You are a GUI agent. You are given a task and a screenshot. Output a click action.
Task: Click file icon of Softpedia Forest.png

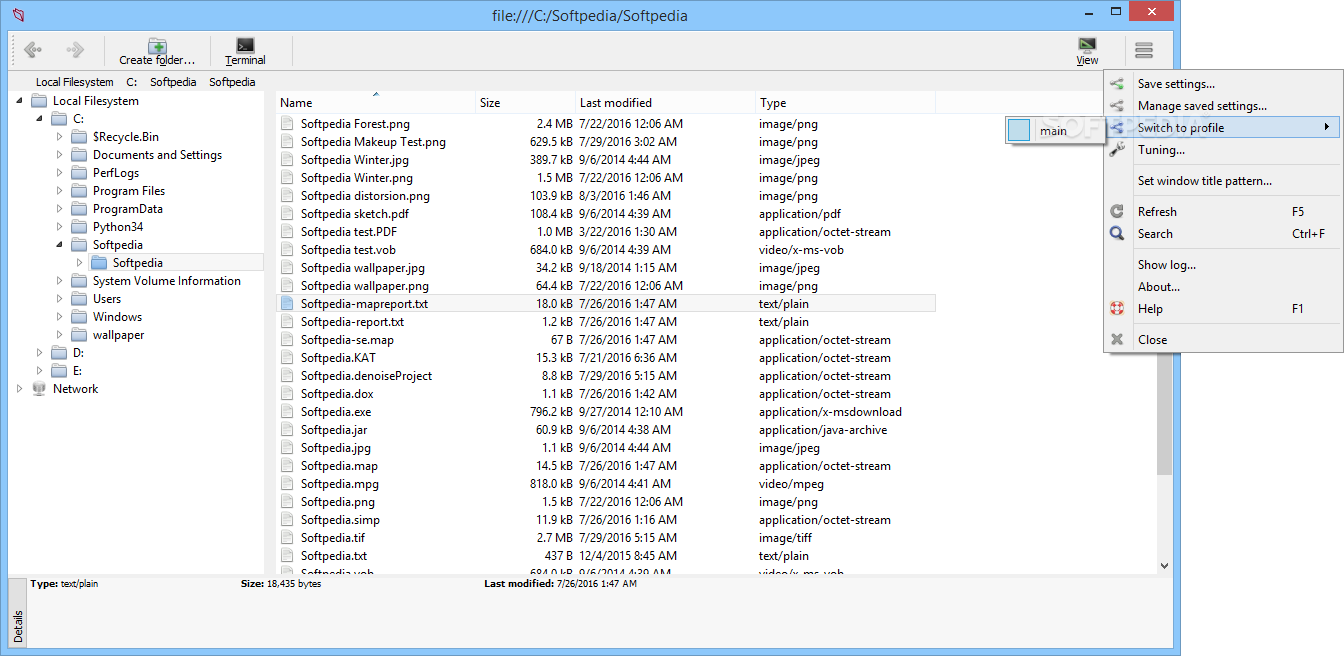coord(288,124)
